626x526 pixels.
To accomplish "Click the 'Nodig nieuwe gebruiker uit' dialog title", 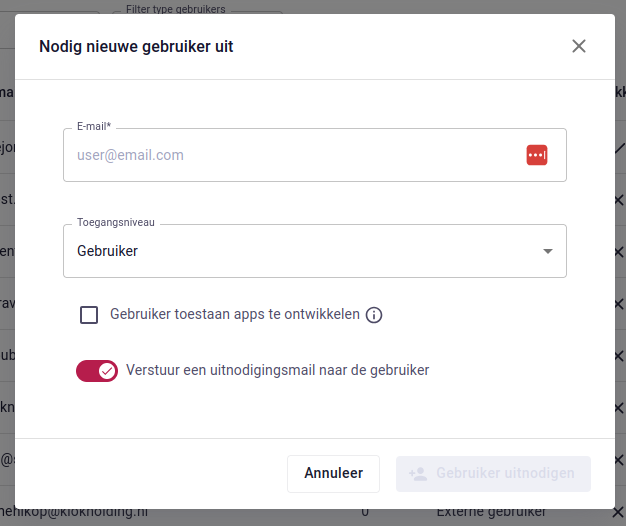I will [x=136, y=46].
